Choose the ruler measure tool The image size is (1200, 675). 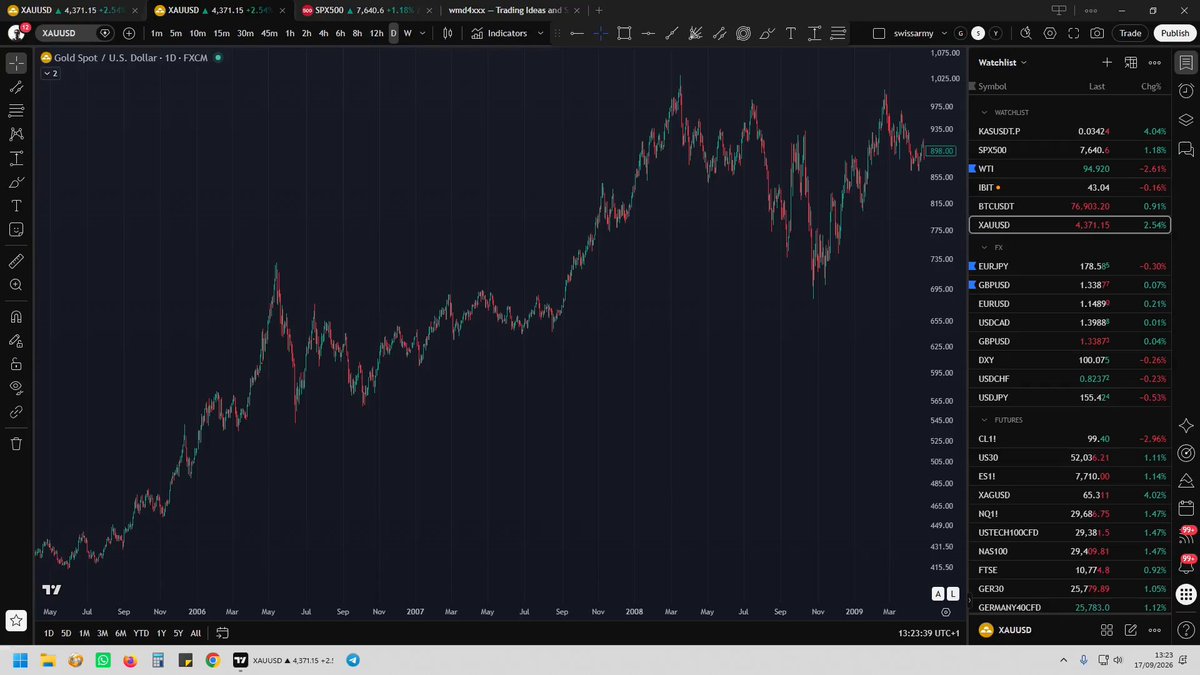[16, 261]
